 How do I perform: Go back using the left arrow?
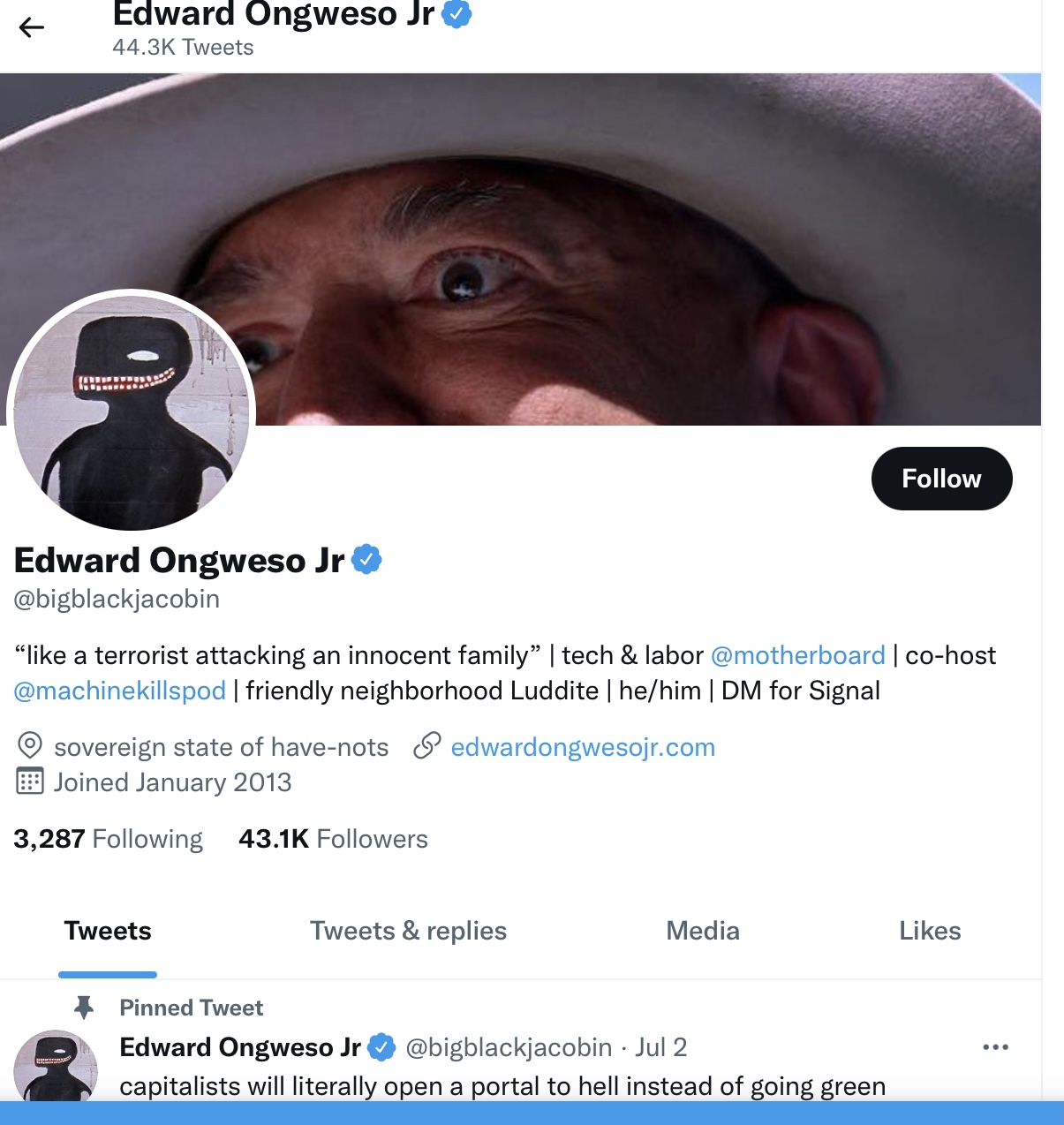32,28
